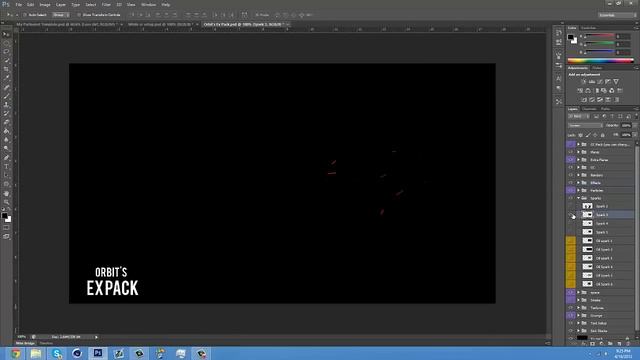Open the Window menu
Viewport: 640px width, 360px height.
pyautogui.click(x=148, y=4)
